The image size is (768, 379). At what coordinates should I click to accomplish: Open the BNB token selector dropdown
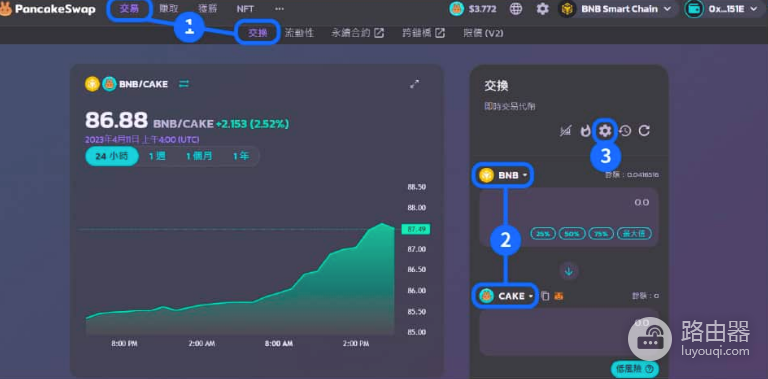[x=504, y=175]
